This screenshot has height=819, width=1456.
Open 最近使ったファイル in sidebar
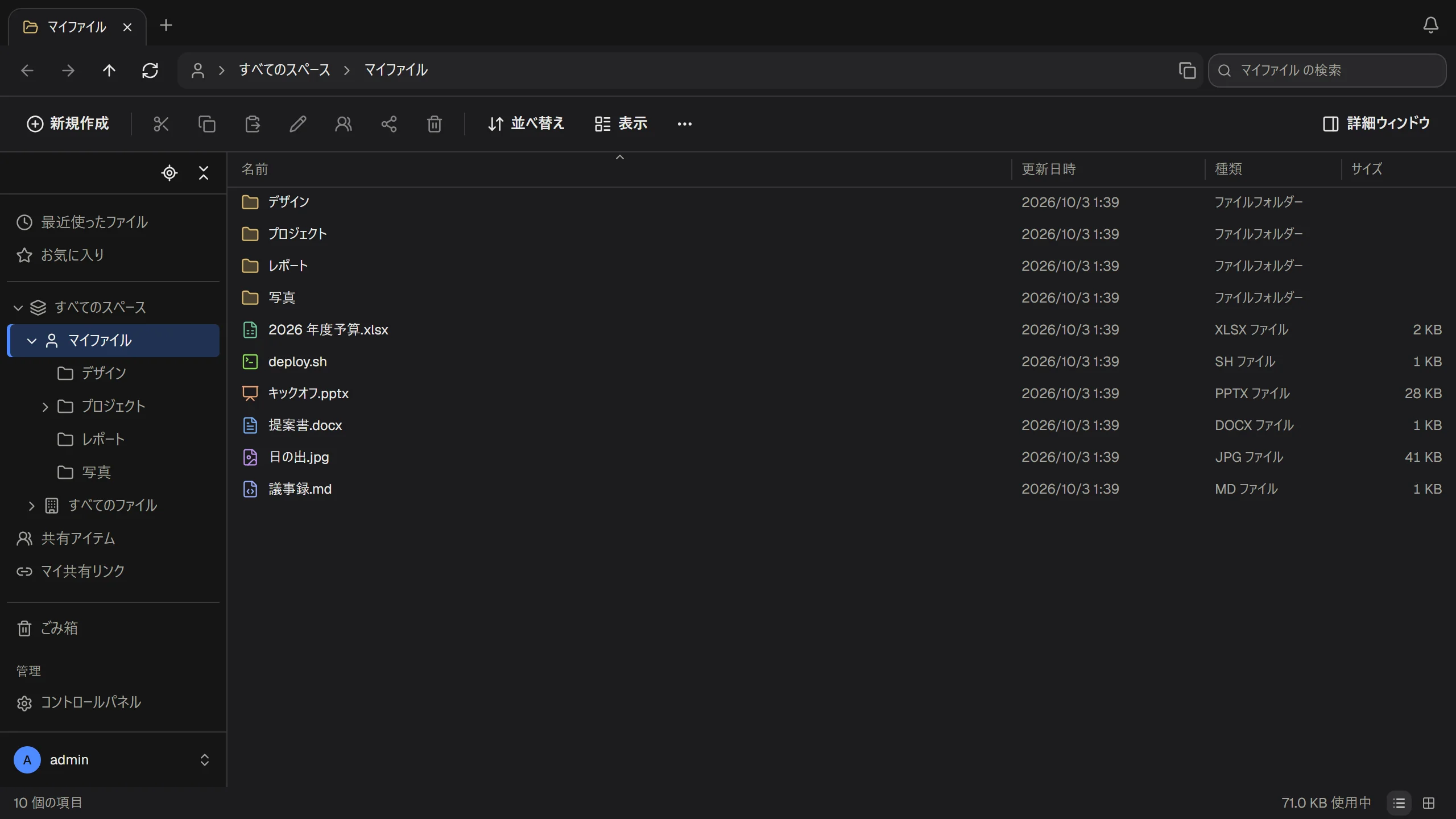[113, 222]
